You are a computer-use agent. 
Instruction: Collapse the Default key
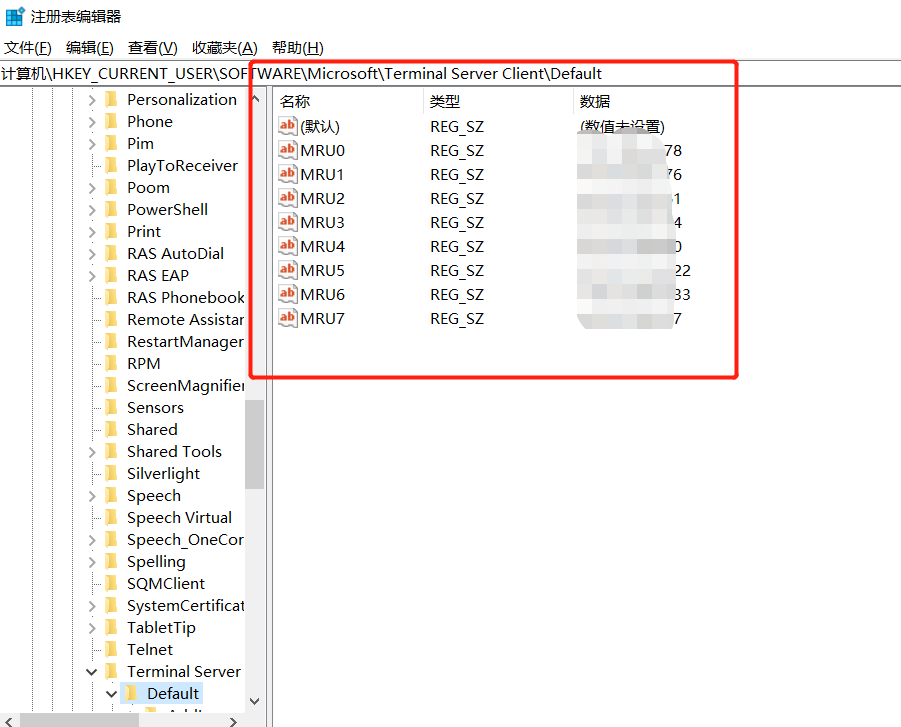pos(111,694)
